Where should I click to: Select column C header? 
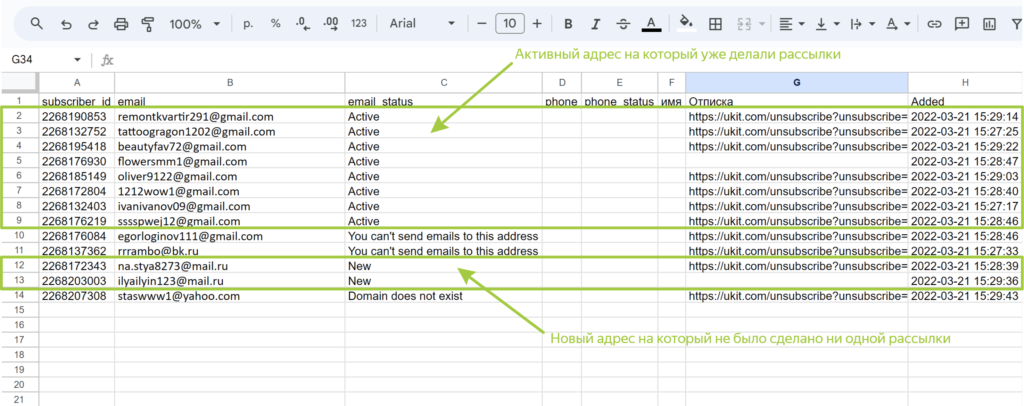pyautogui.click(x=443, y=83)
